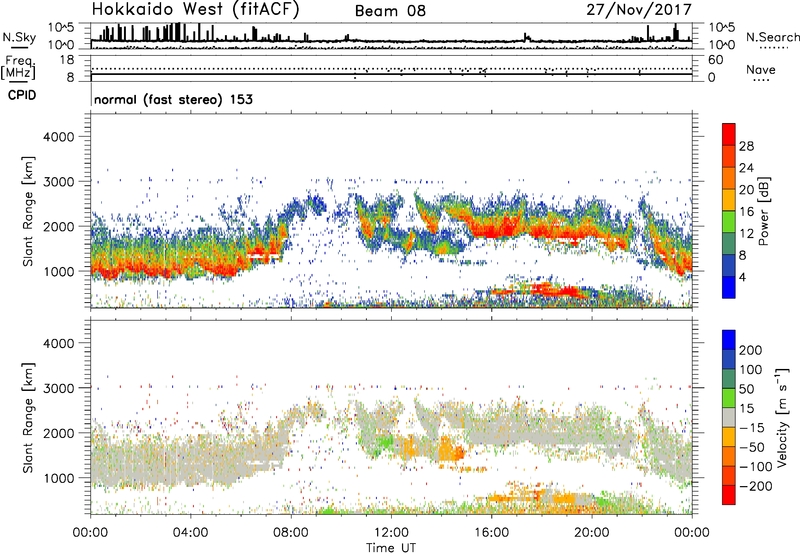Click the "N.Search" legend label

click(x=772, y=37)
